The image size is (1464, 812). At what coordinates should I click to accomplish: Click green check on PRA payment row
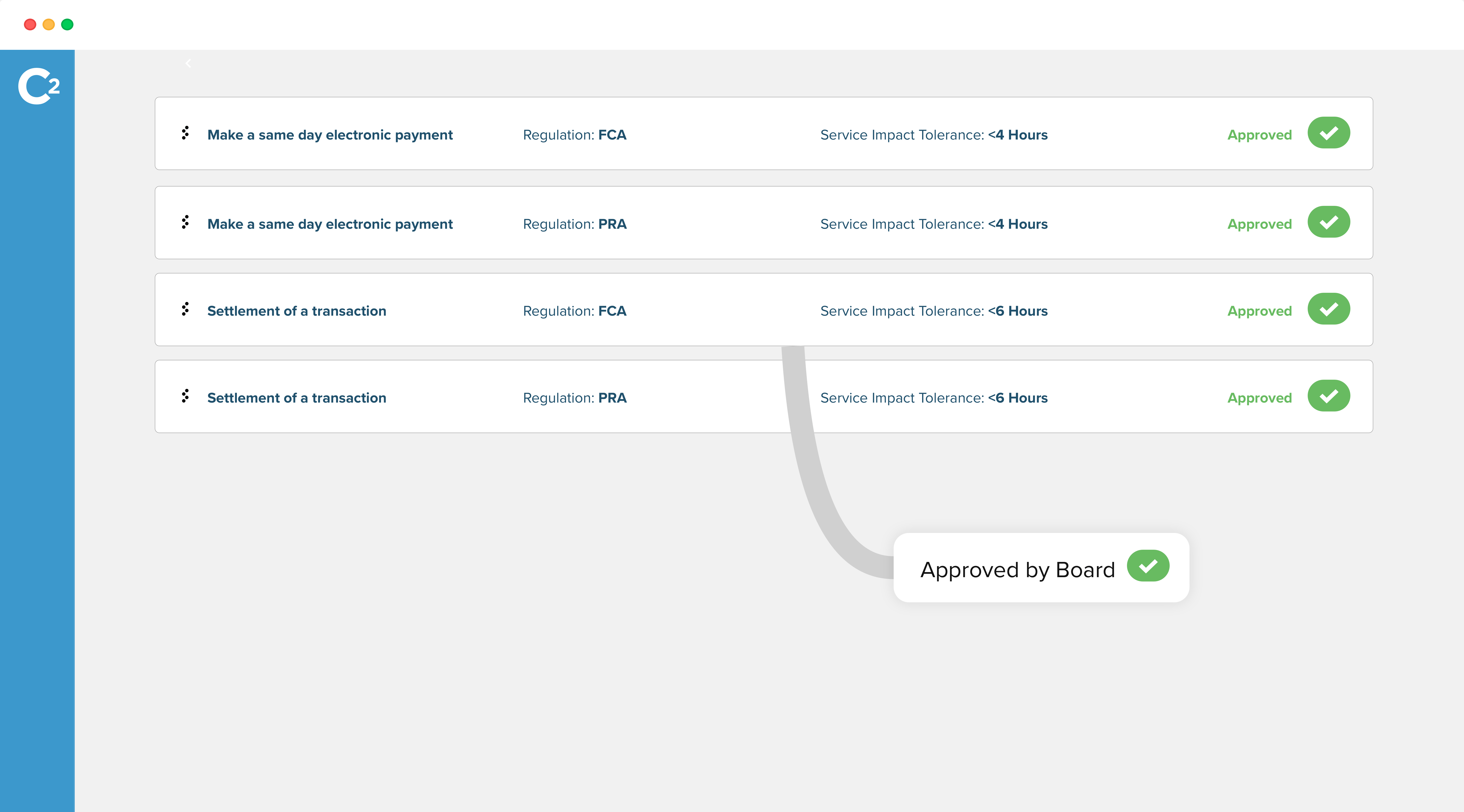click(x=1328, y=222)
